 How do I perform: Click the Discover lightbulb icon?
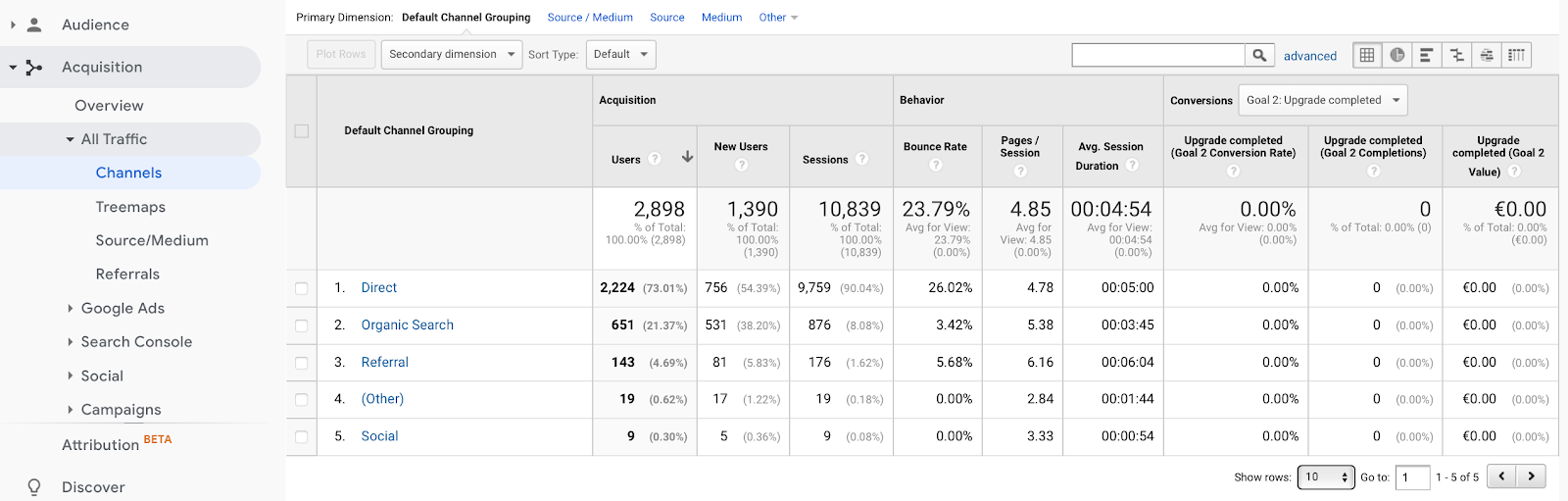[34, 487]
